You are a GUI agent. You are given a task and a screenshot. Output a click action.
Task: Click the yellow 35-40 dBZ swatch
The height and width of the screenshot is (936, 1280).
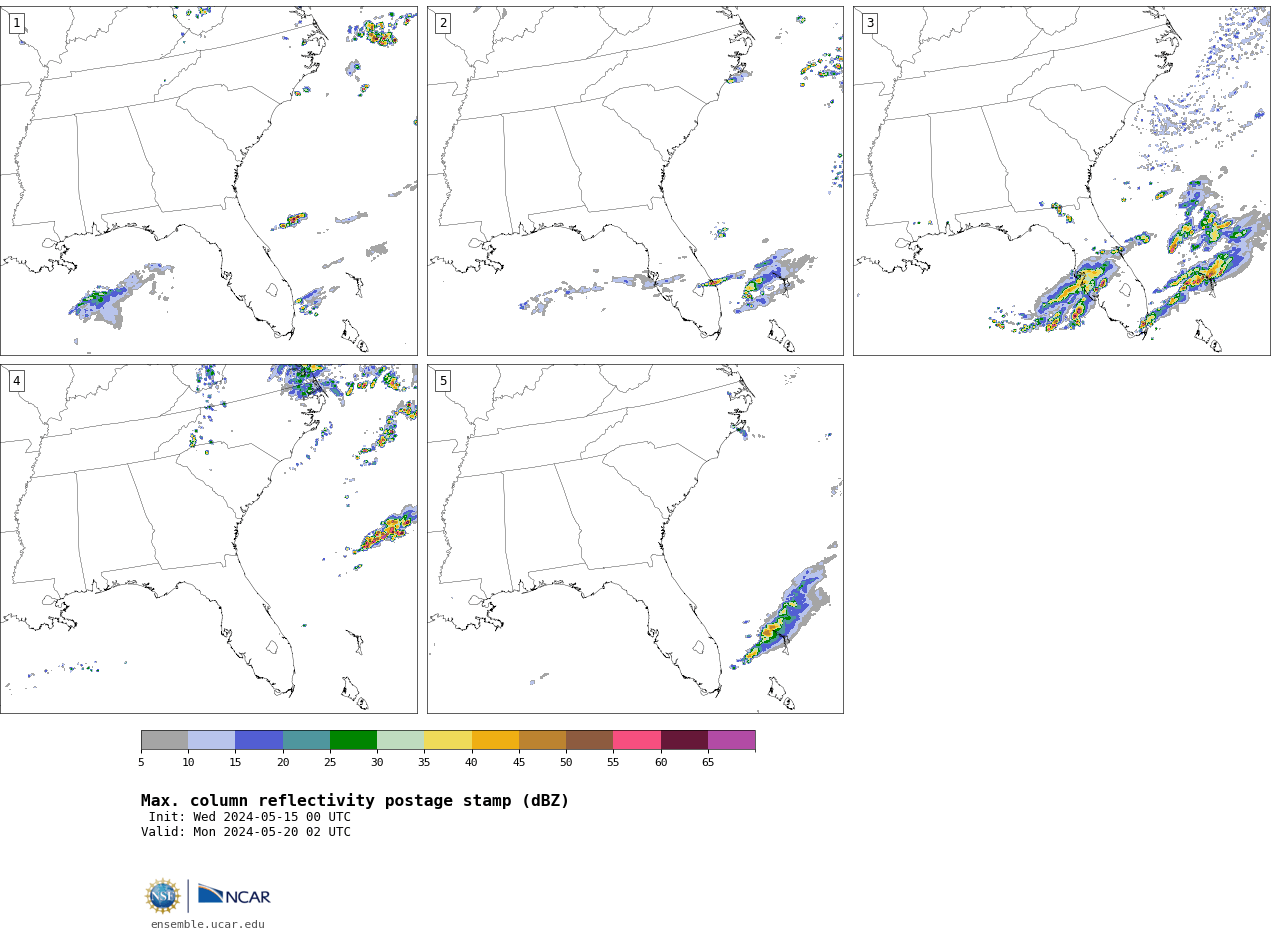(448, 740)
